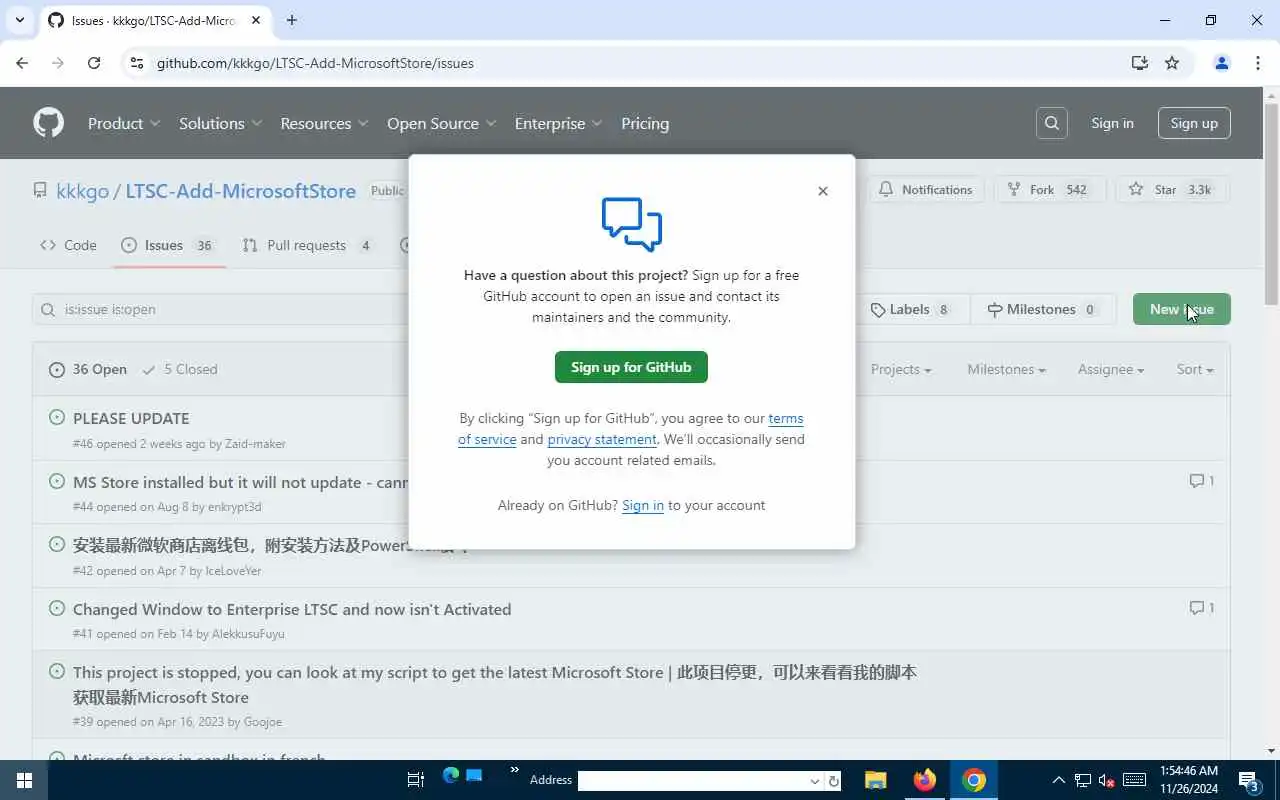1280x800 pixels.
Task: Click the browser back arrow
Action: click(22, 63)
